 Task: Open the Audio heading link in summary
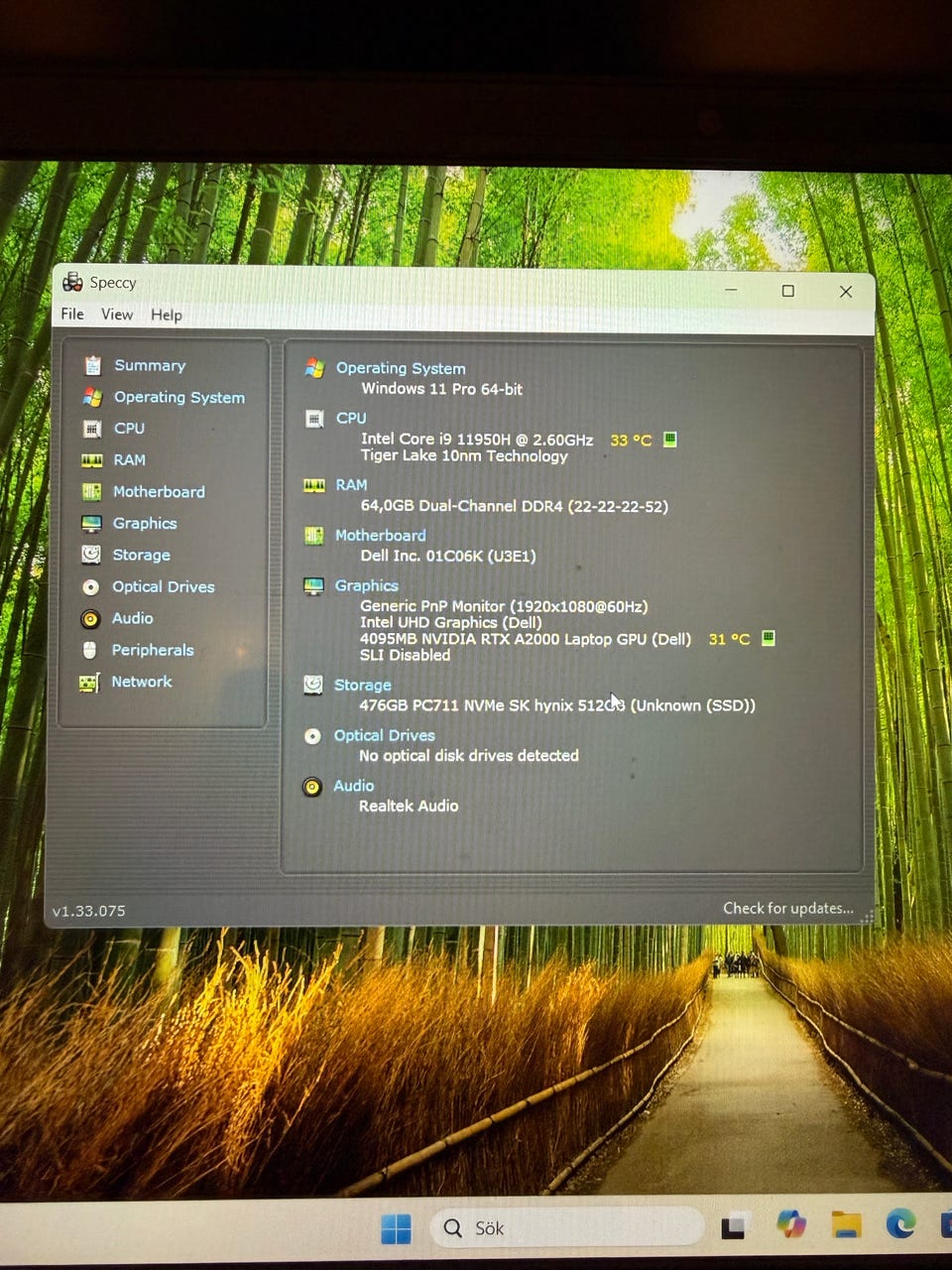click(354, 786)
